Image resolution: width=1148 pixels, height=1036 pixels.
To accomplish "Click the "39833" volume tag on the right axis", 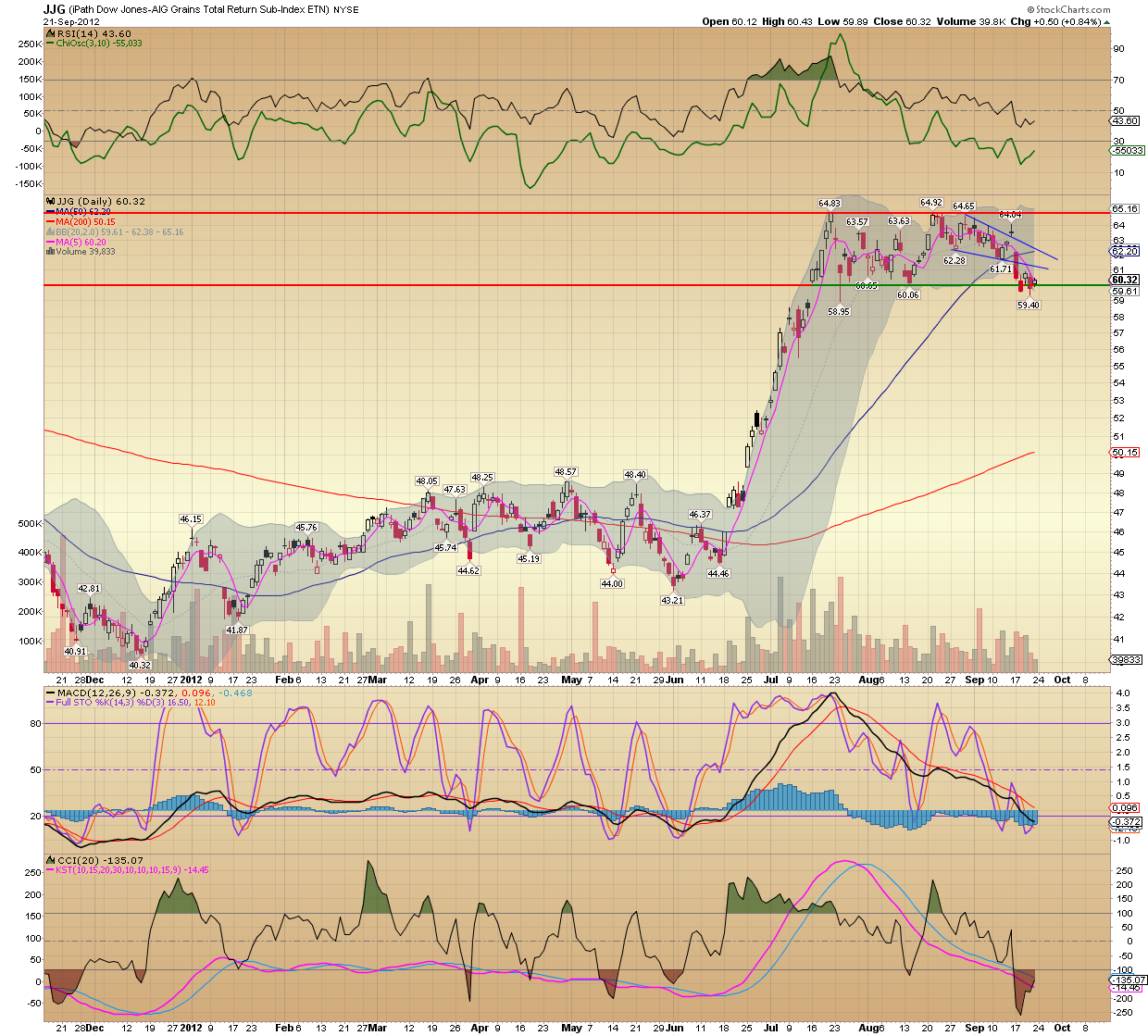I will (x=1126, y=660).
